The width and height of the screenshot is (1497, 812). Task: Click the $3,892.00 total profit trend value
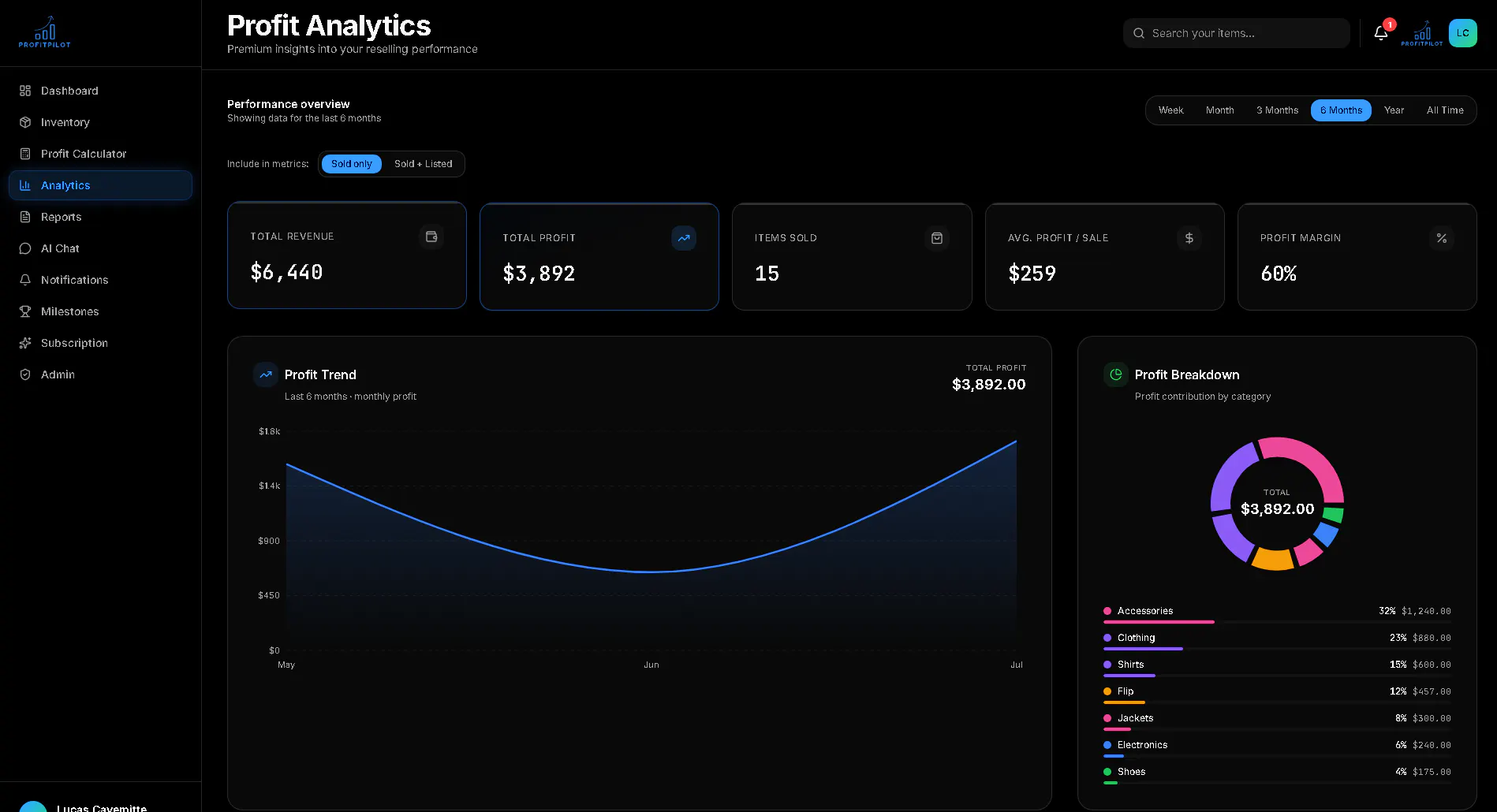[x=988, y=384]
